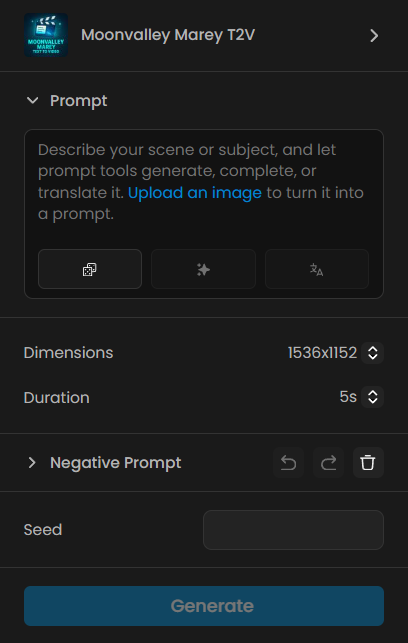This screenshot has height=643, width=408.
Task: Click the sparkle enhance prompt icon
Action: pos(203,269)
